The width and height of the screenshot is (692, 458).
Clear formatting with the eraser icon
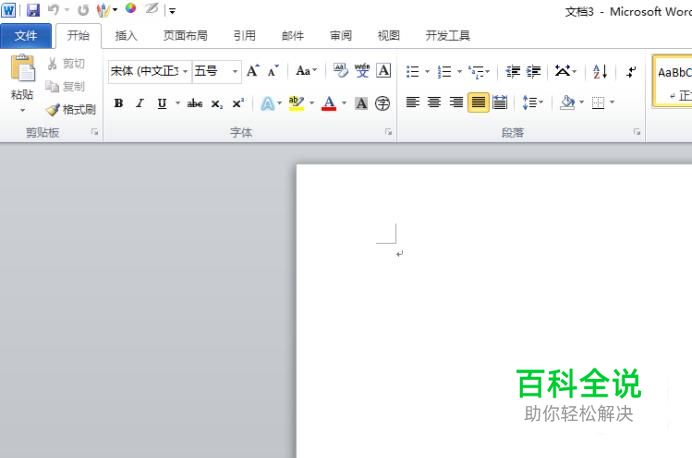(340, 71)
